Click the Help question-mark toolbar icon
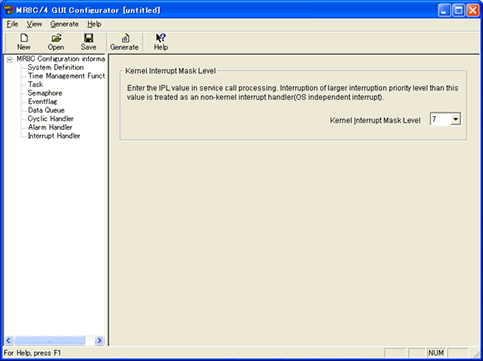483x361 pixels. pyautogui.click(x=161, y=38)
